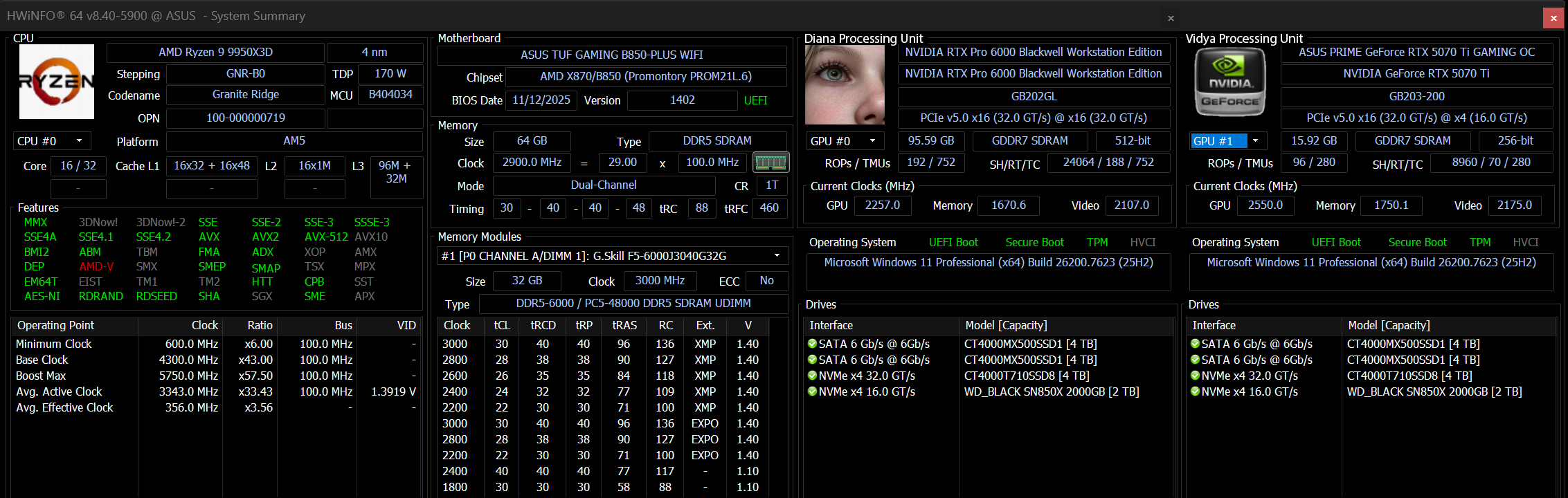Click the GB203-200 chip field

tap(1416, 97)
